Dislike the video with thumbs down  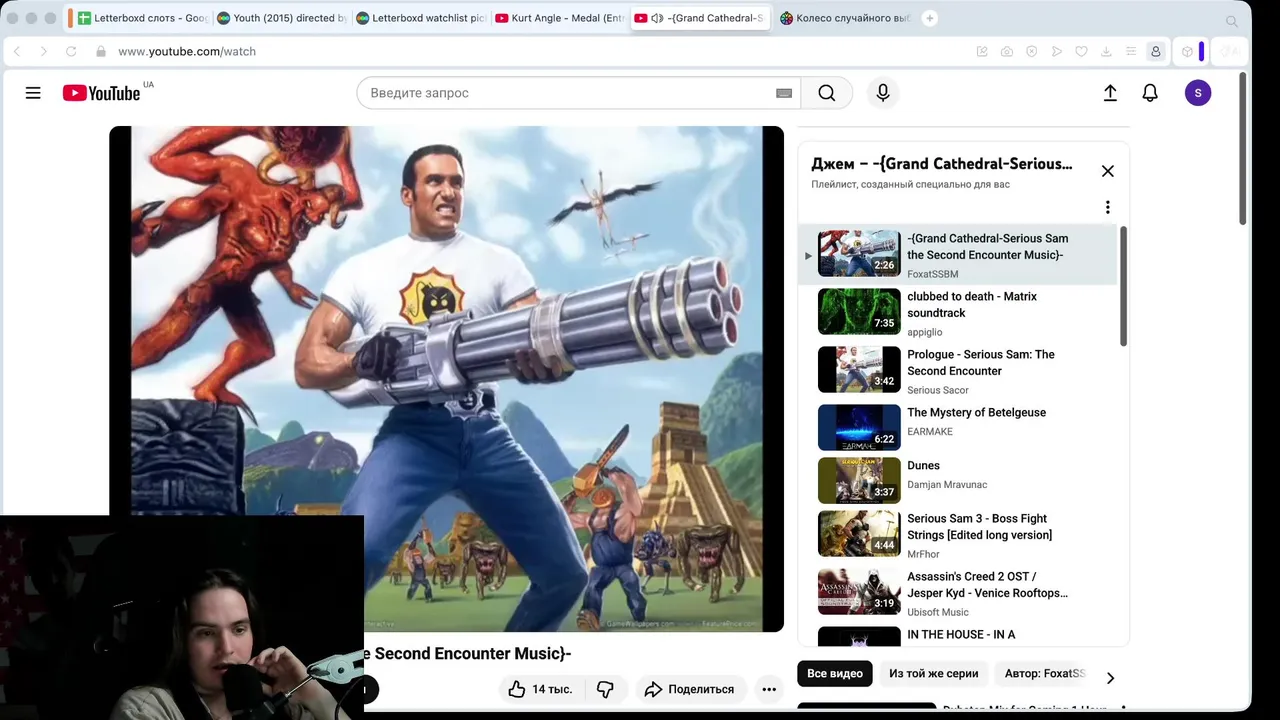[x=605, y=689]
